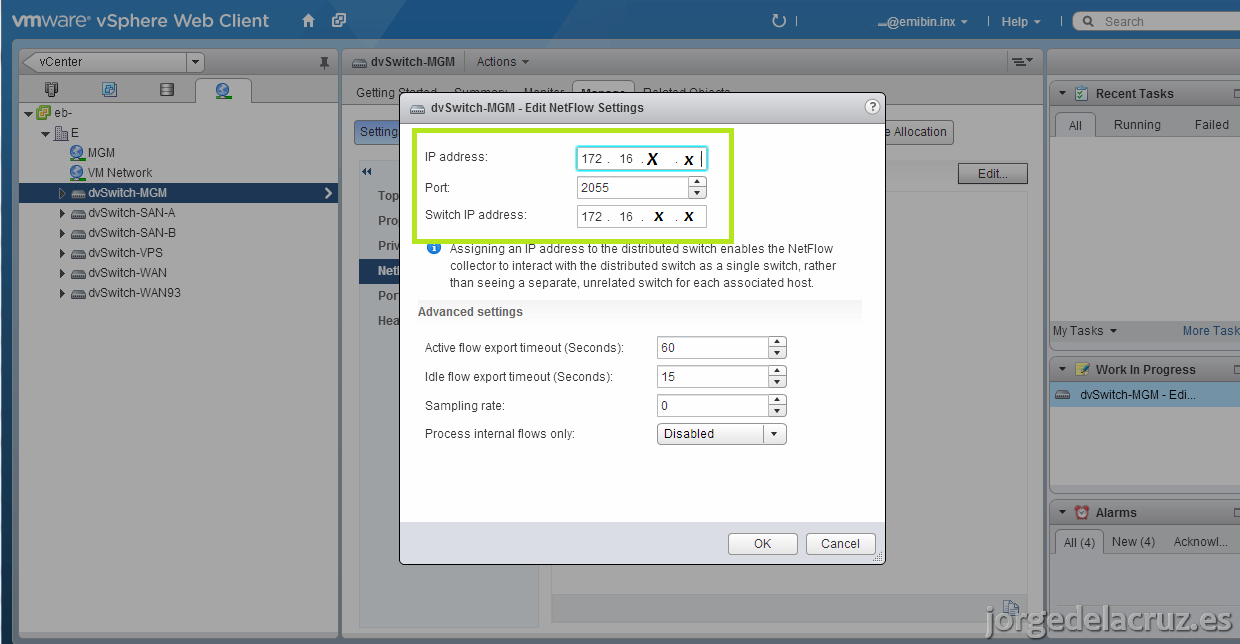Switch to Getting Started tab
The image size is (1240, 644).
[396, 92]
